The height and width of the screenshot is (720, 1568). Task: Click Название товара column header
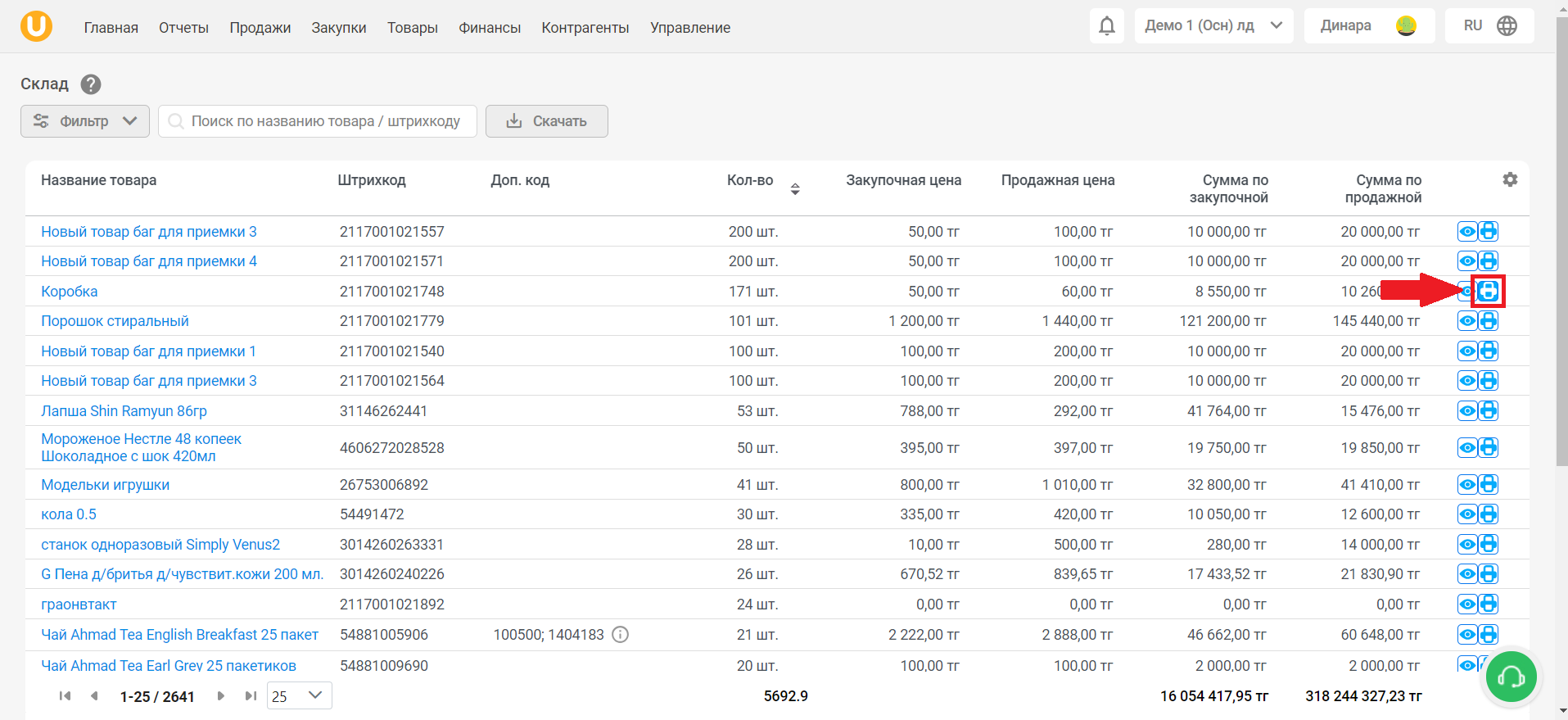99,180
